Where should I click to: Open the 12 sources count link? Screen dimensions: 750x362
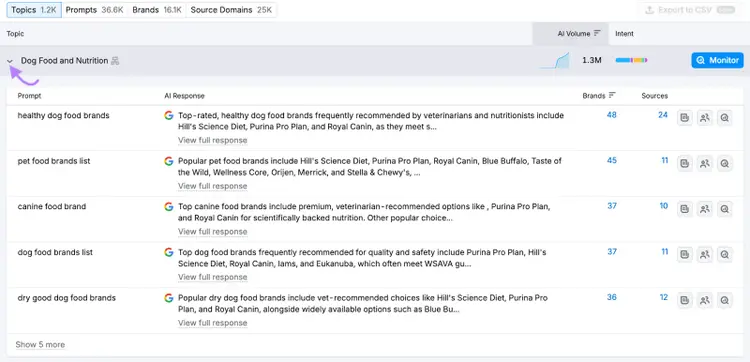click(663, 297)
